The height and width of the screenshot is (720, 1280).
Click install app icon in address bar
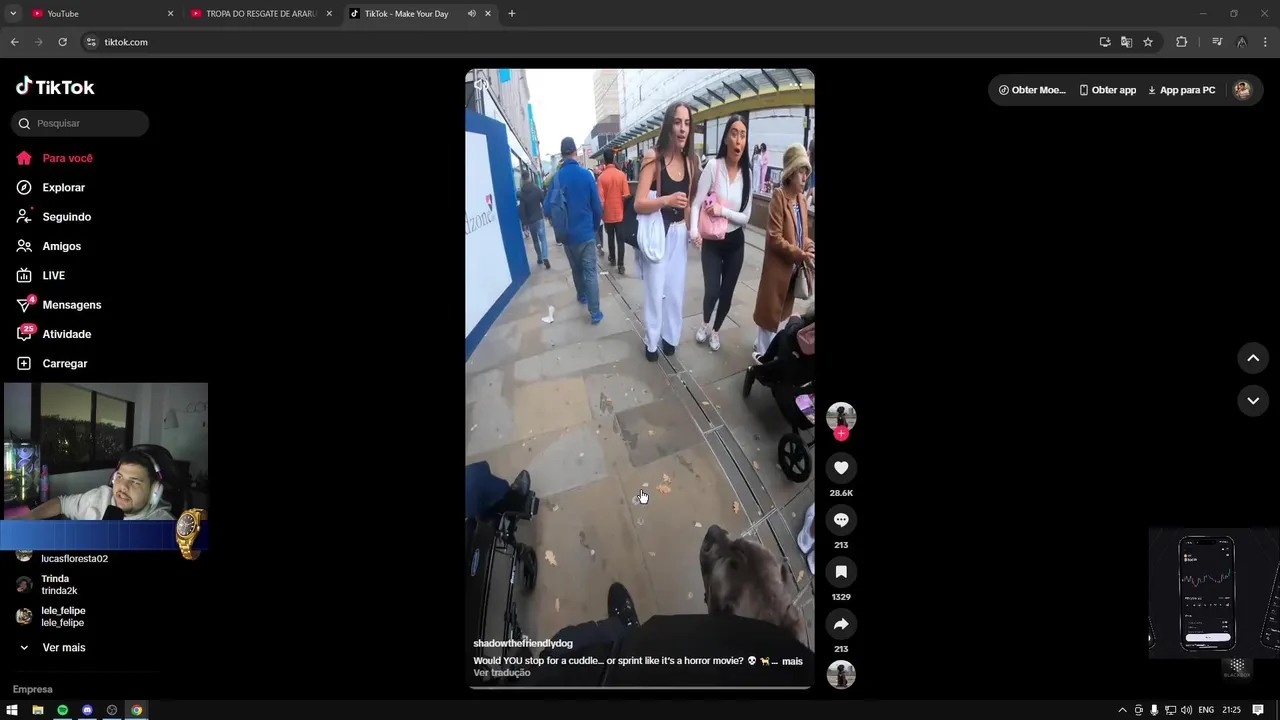click(x=1105, y=42)
